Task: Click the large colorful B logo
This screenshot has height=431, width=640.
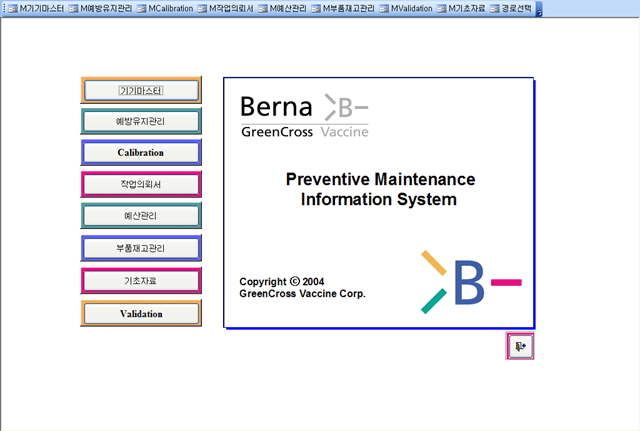Action: click(471, 282)
